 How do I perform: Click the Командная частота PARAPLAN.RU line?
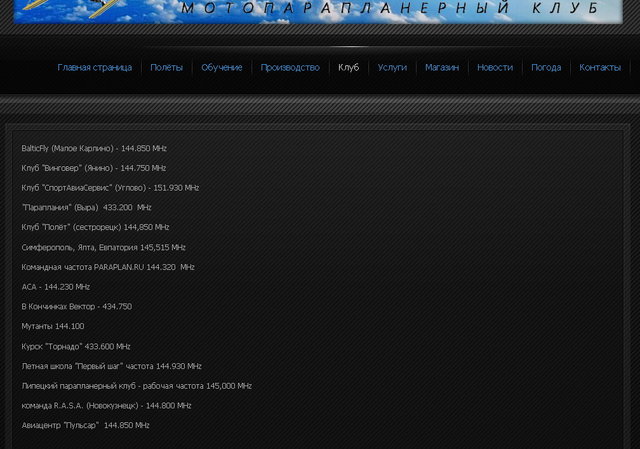[108, 268]
